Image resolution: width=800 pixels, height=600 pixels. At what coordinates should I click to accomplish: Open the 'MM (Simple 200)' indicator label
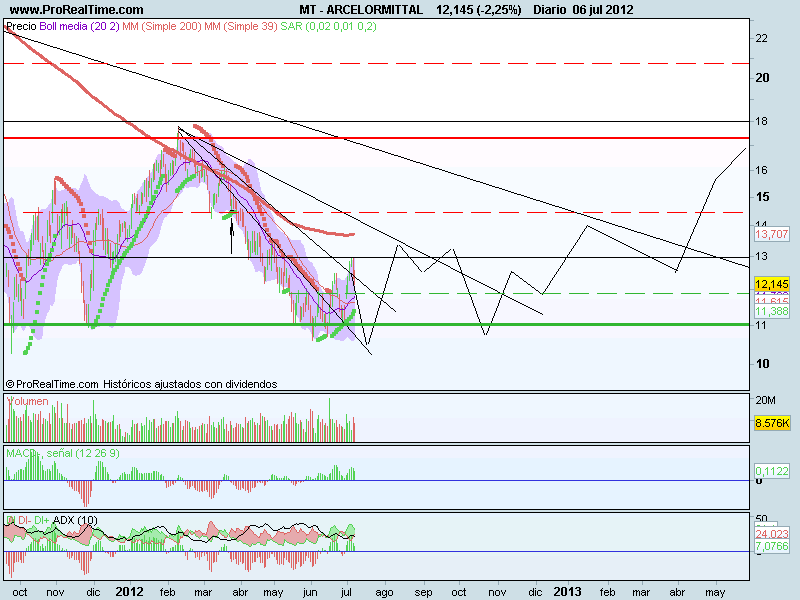[162, 26]
